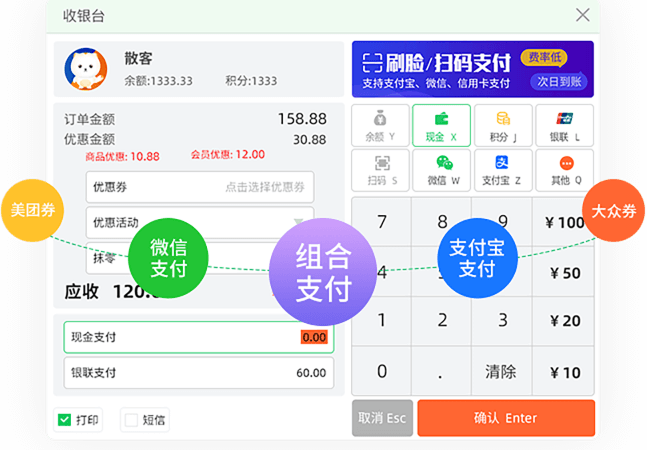Tap the ¥100 quick amount key
Image resolution: width=647 pixels, height=450 pixels.
(x=564, y=222)
